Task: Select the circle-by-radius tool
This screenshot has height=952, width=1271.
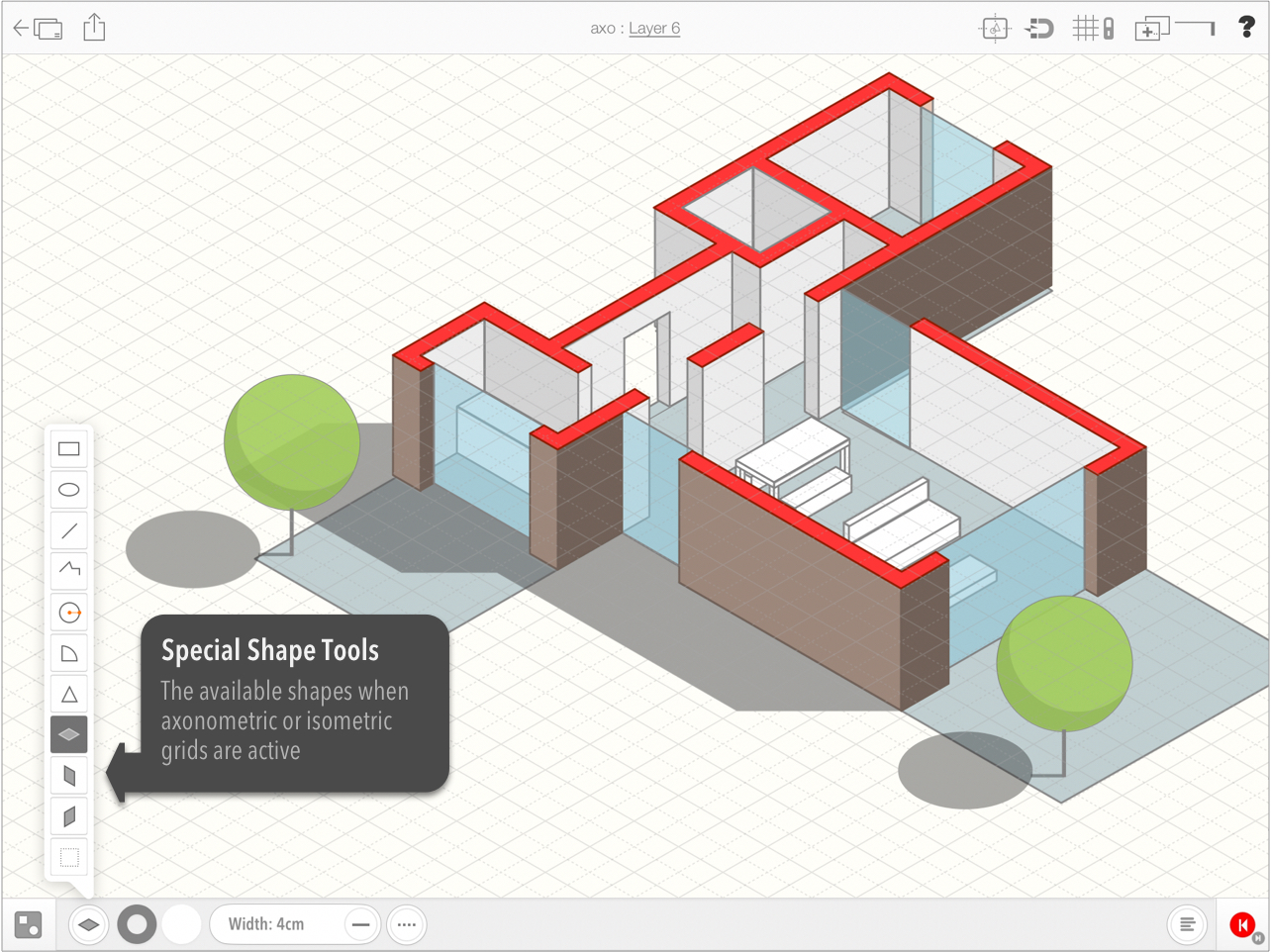Action: click(x=69, y=613)
